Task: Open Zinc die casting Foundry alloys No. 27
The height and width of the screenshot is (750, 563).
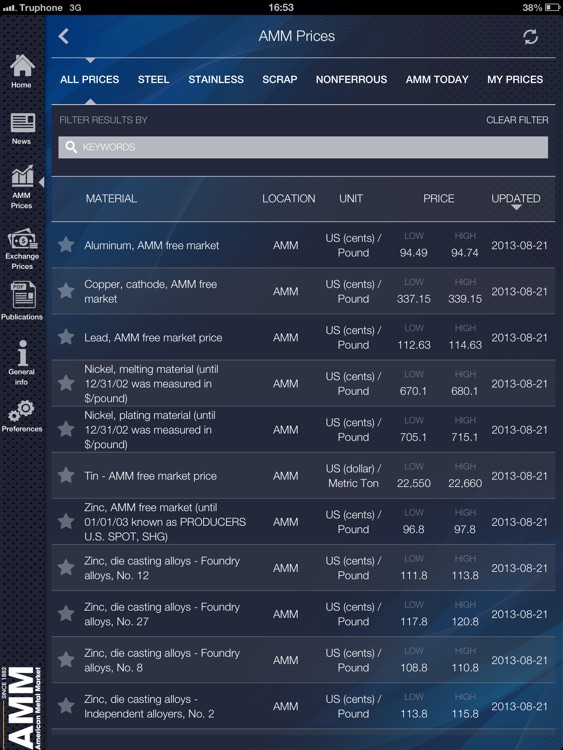Action: point(303,614)
